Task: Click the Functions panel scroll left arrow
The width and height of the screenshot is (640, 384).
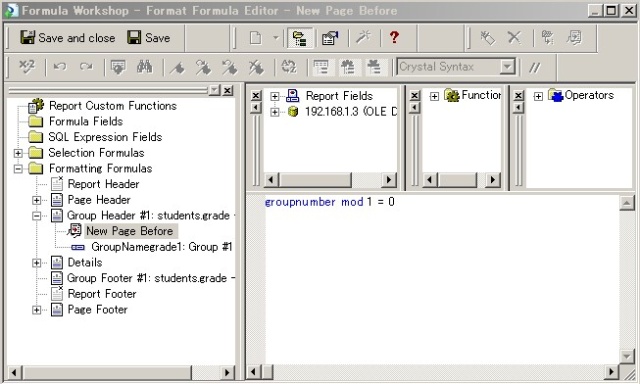Action: pyautogui.click(x=429, y=180)
